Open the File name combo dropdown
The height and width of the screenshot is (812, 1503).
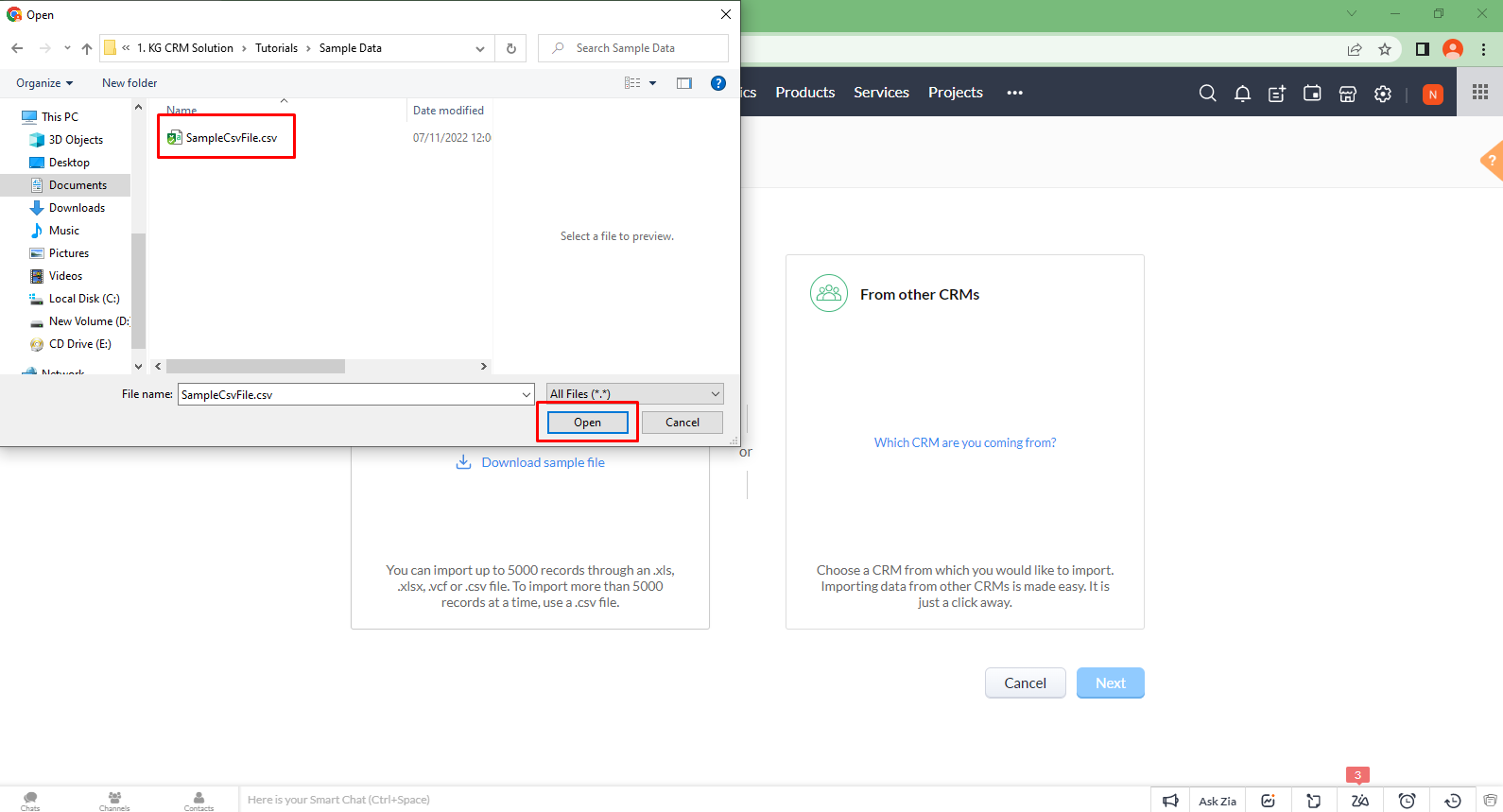click(x=527, y=394)
